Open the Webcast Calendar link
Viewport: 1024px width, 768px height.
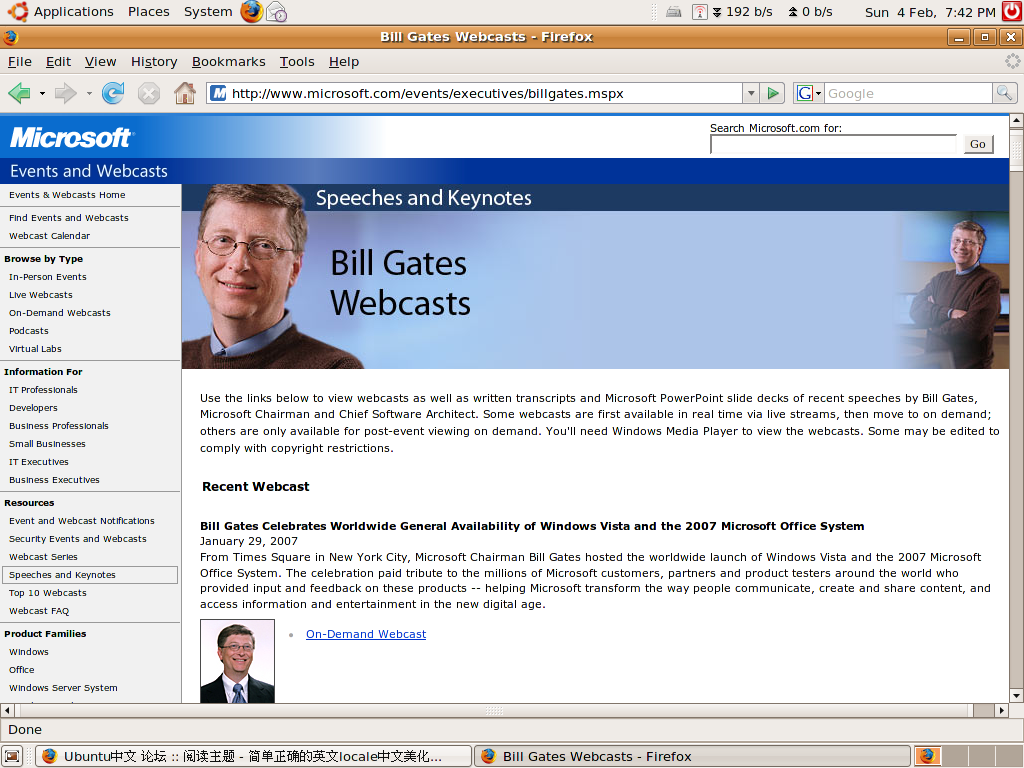(x=50, y=236)
